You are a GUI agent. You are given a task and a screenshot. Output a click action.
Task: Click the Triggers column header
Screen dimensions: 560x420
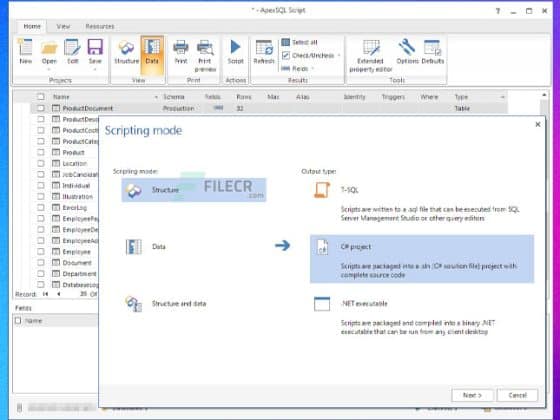393,97
